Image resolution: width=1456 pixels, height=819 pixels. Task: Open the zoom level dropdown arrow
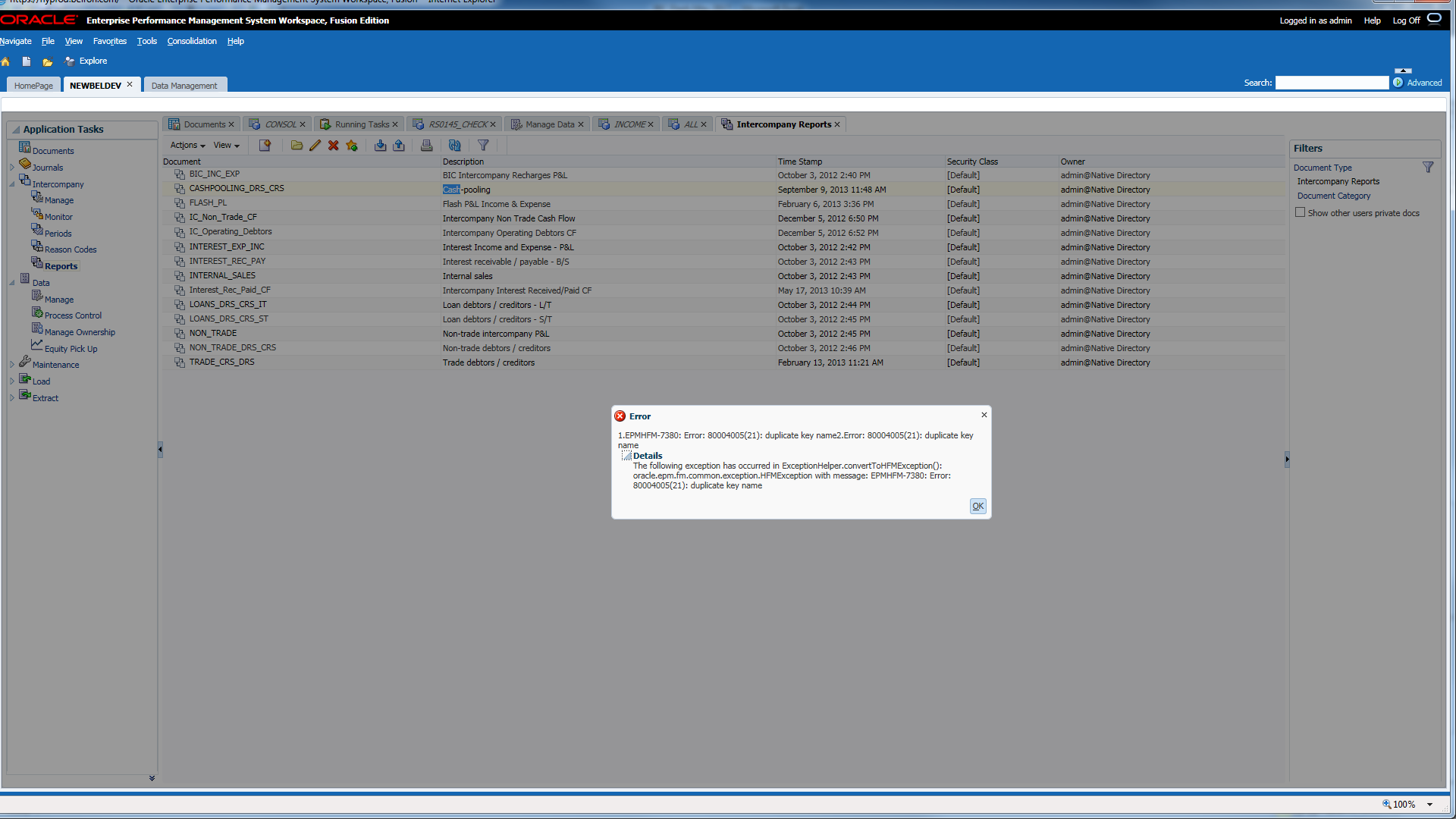(x=1429, y=805)
